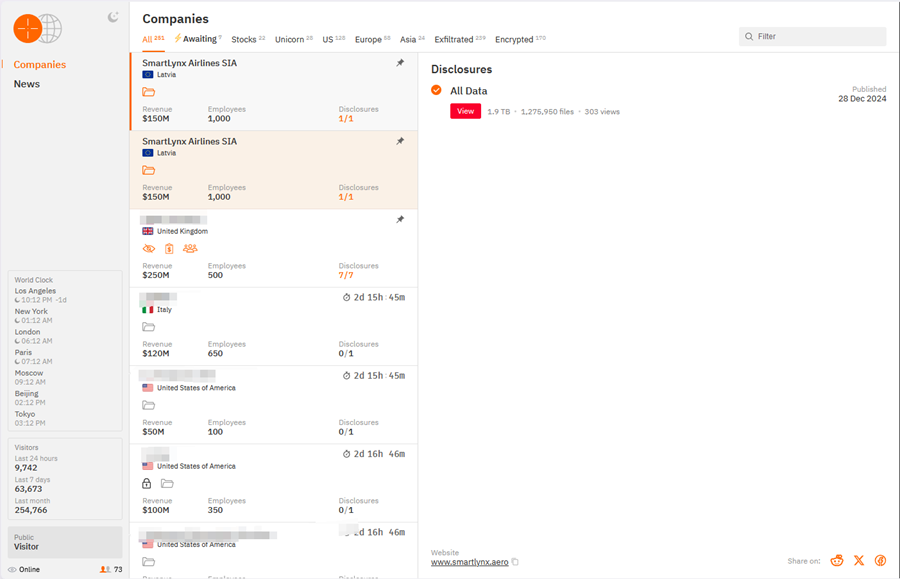Screen dimensions: 900x579
Task: Switch to the Awaiting tab
Action: coord(198,39)
